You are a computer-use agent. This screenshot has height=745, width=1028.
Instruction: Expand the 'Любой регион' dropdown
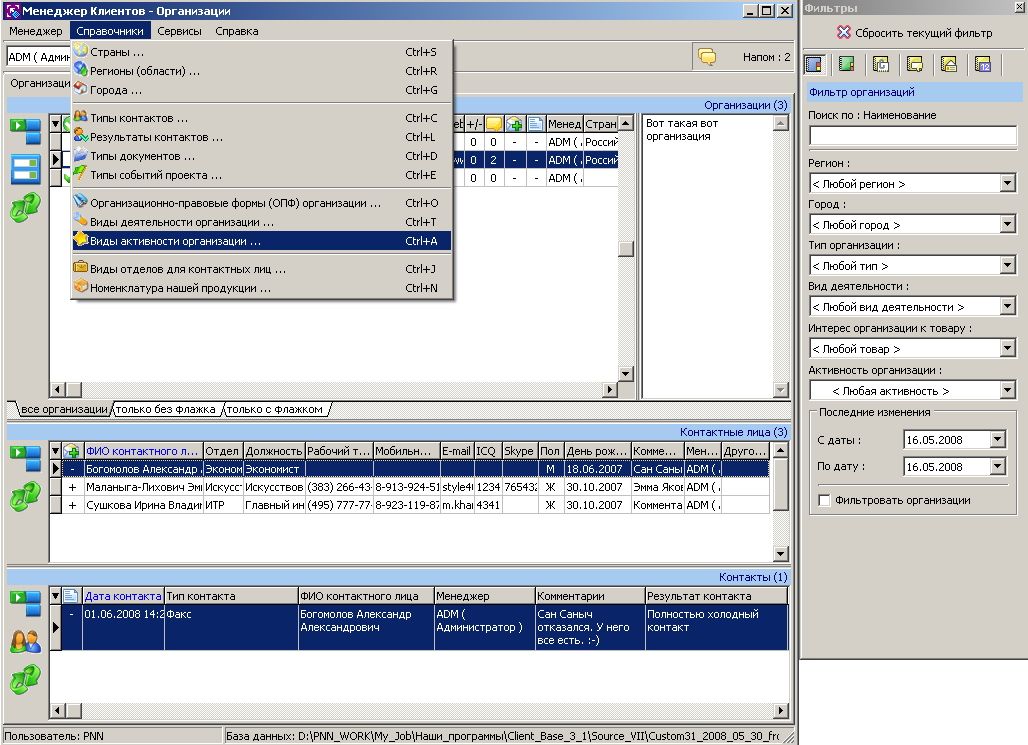click(1006, 184)
